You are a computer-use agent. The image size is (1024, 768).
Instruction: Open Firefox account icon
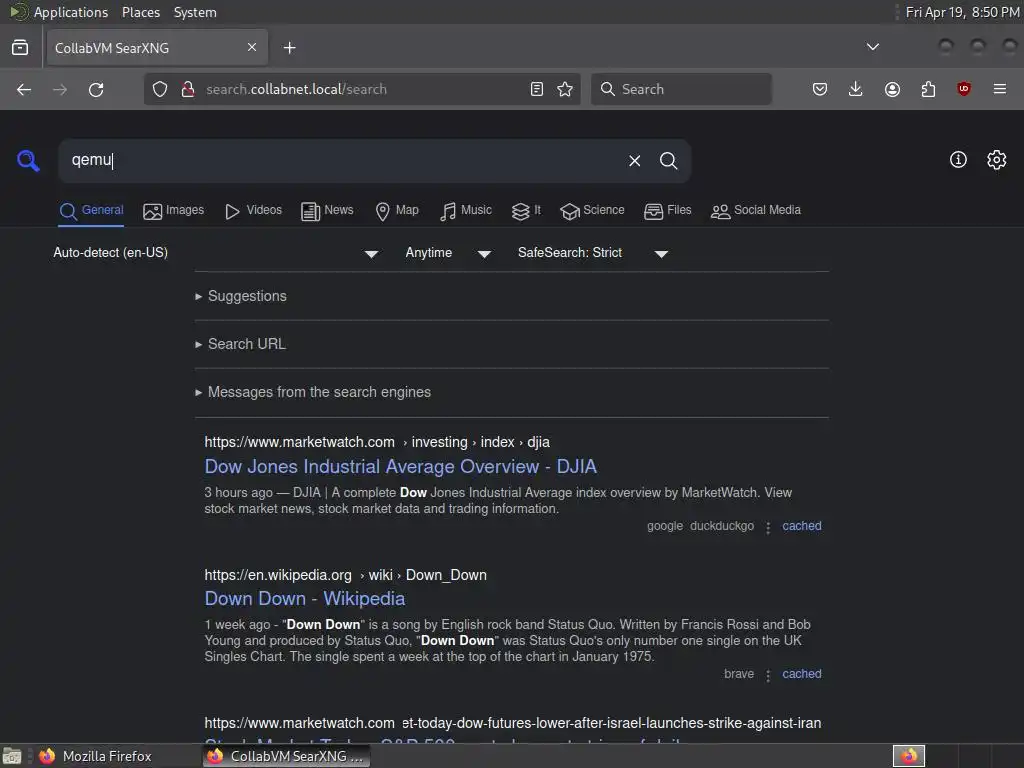point(892,89)
